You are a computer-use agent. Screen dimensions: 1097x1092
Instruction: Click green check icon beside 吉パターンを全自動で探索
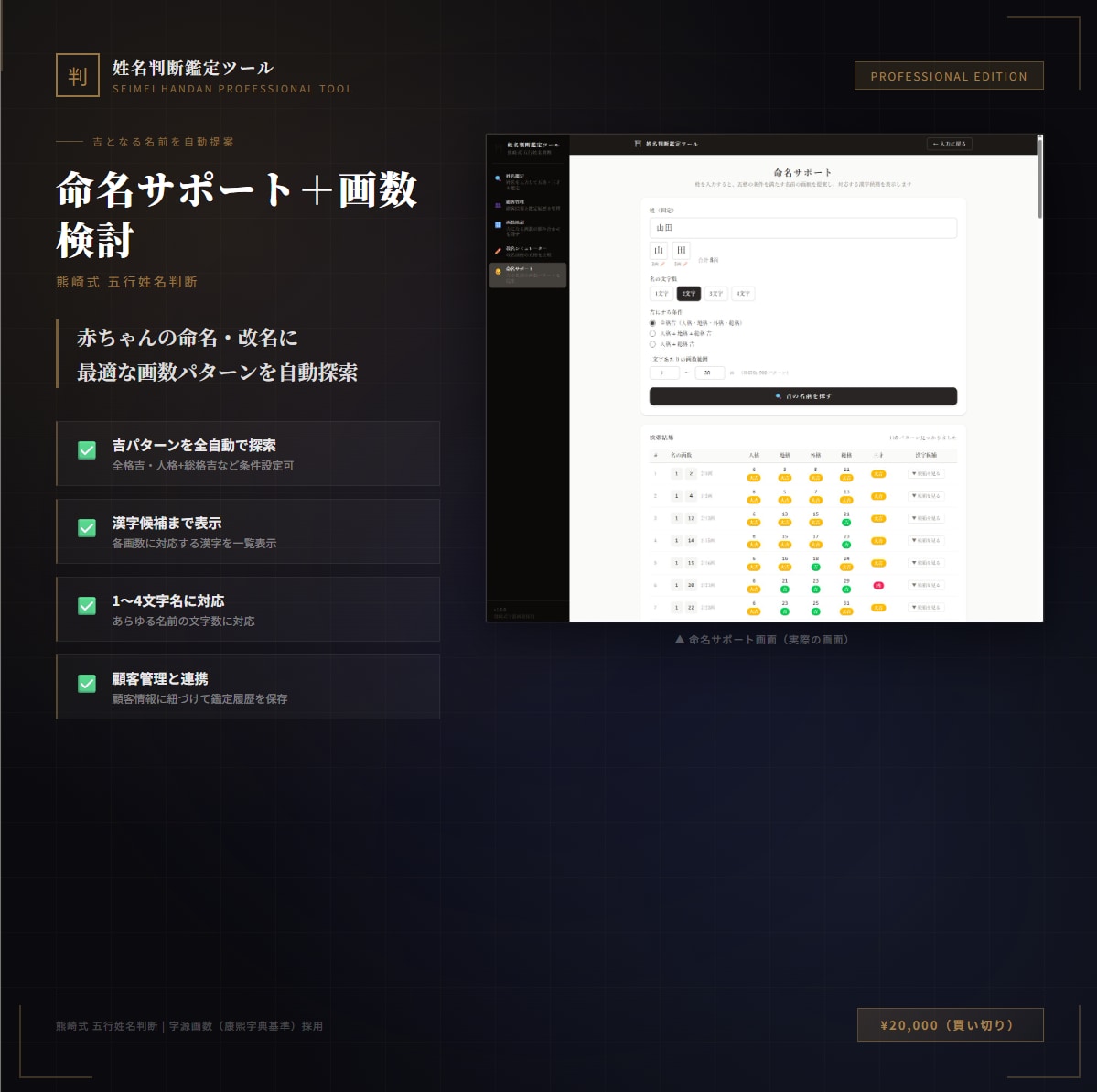[x=87, y=450]
